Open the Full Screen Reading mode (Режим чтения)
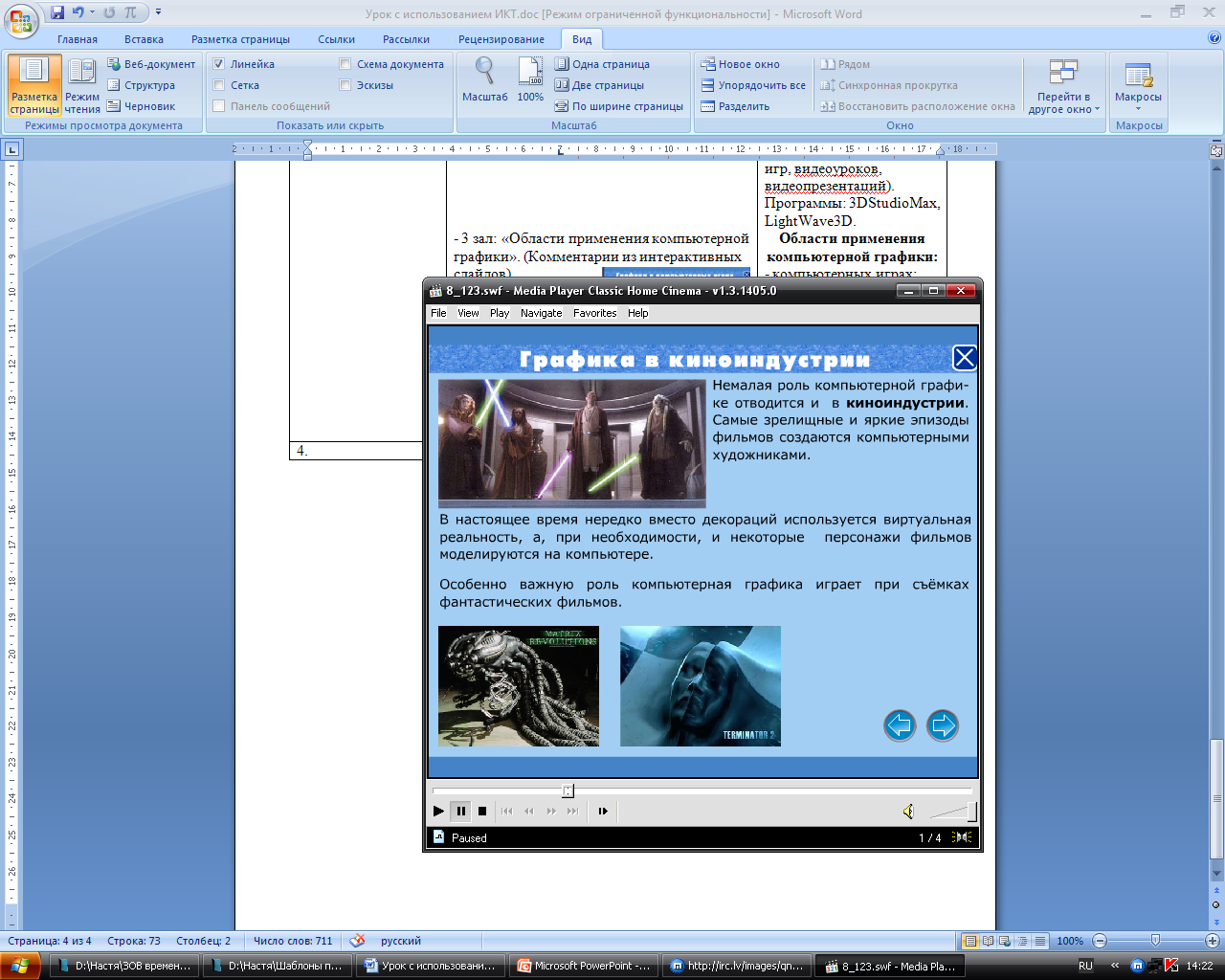 (x=82, y=85)
